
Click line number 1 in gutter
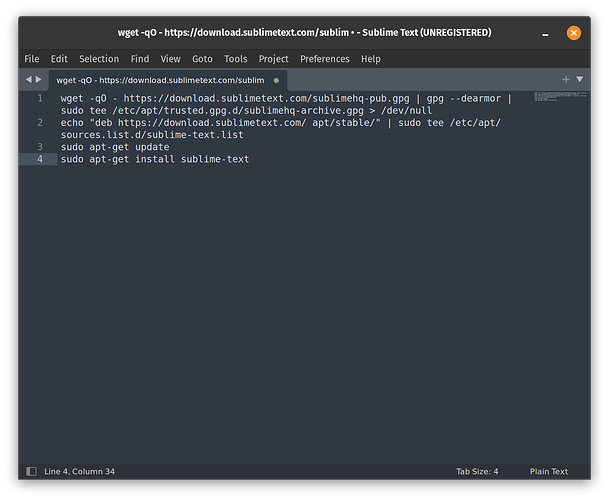pos(40,98)
